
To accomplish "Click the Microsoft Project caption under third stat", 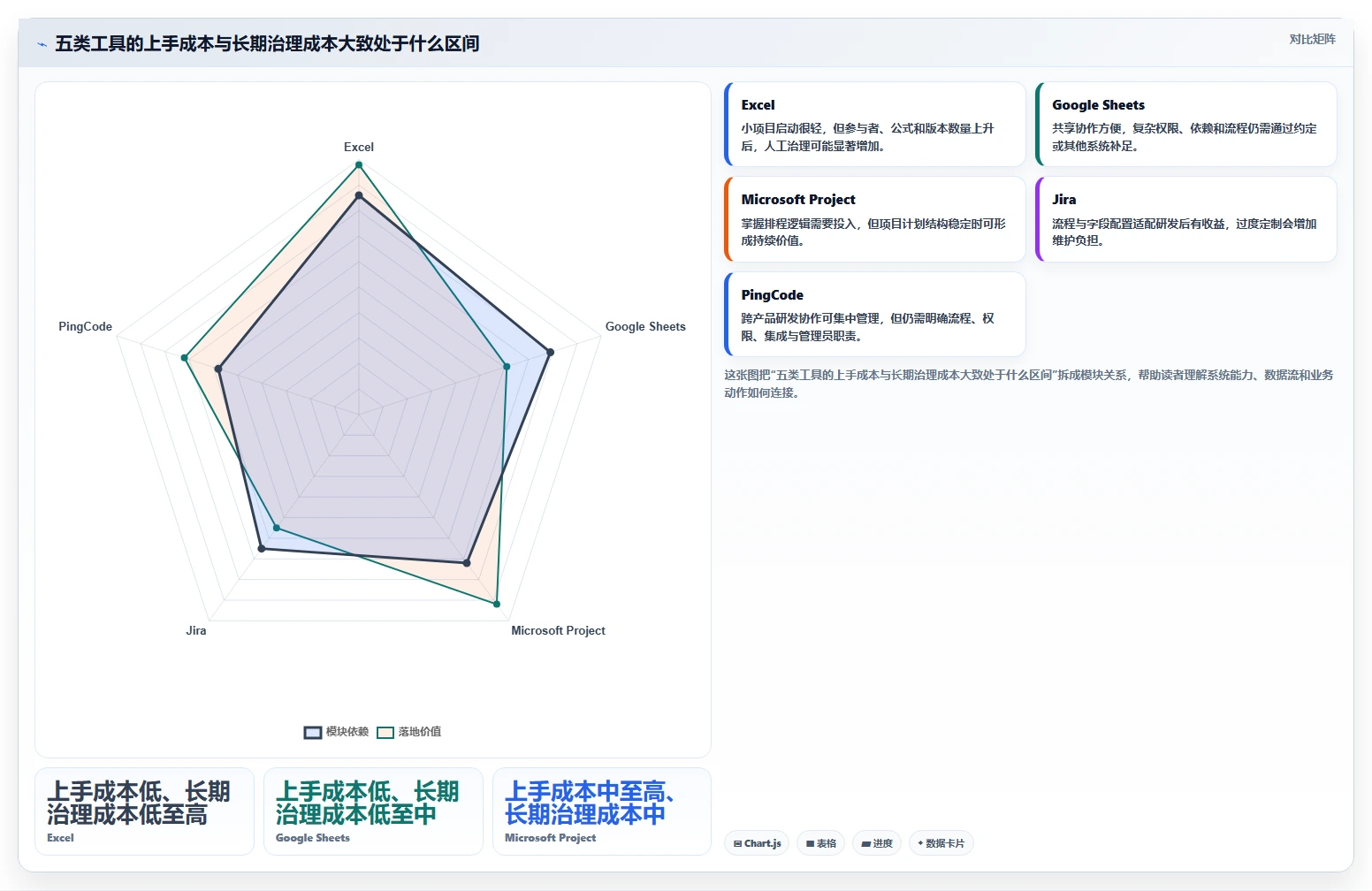I will [550, 838].
